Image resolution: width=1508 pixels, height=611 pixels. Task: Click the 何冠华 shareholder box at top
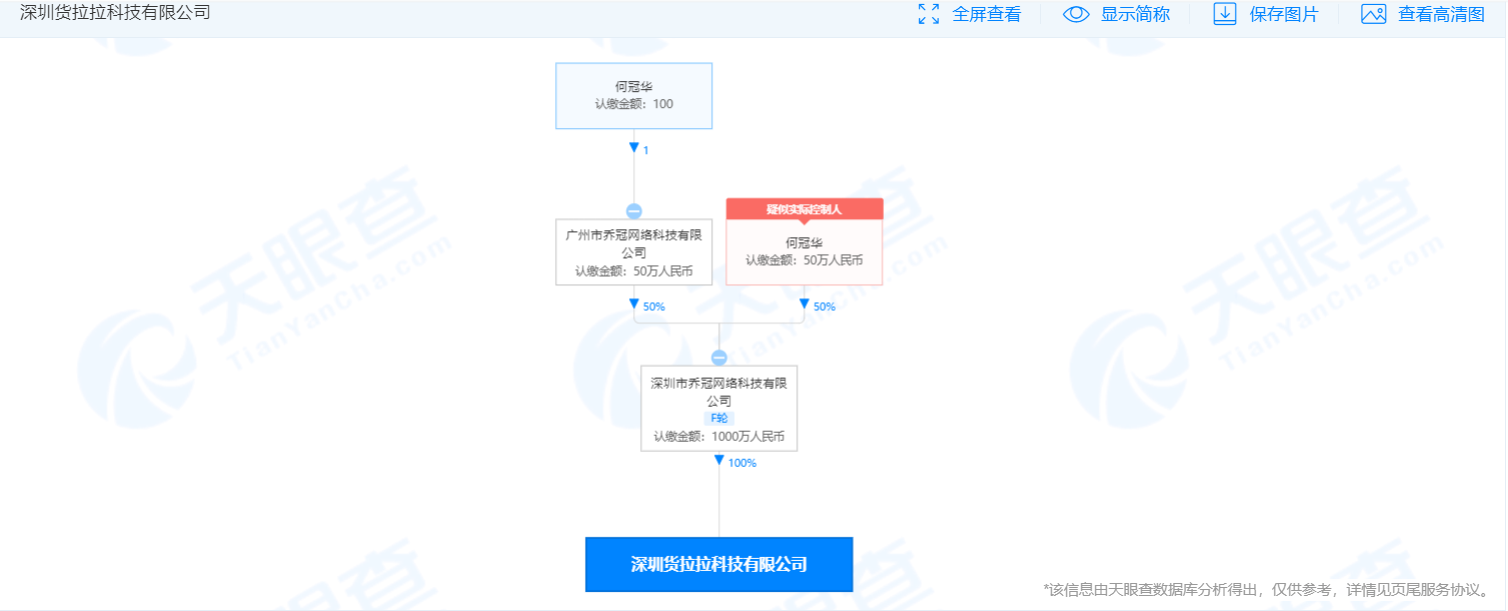click(x=634, y=95)
